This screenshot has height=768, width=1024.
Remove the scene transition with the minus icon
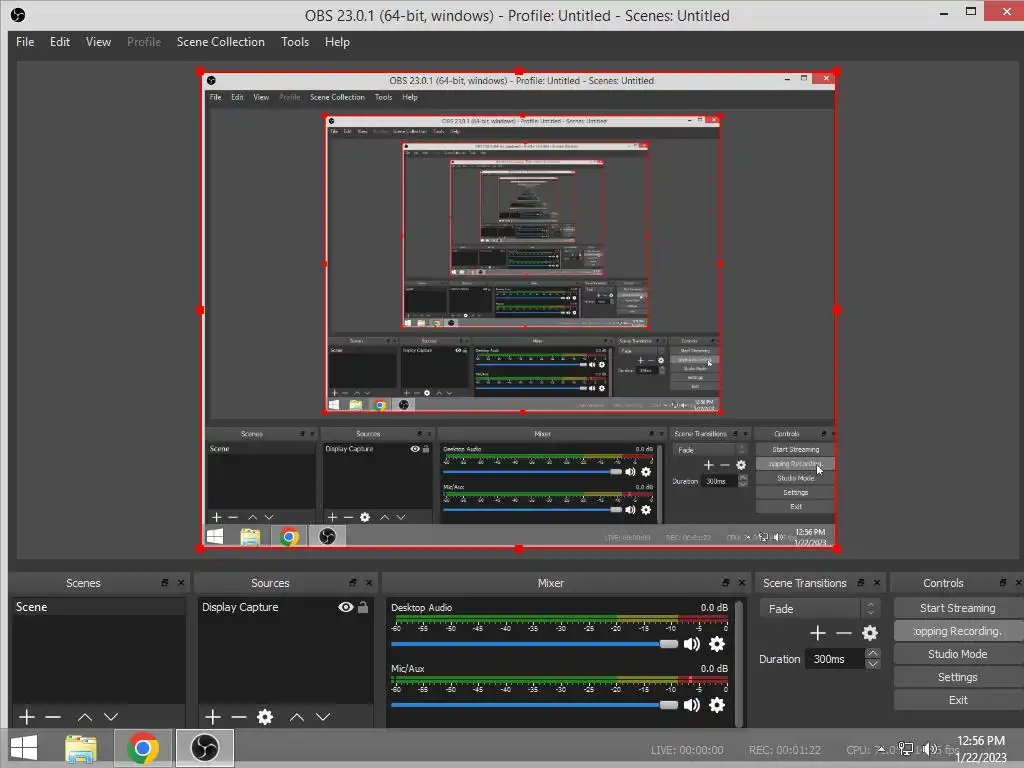[844, 633]
